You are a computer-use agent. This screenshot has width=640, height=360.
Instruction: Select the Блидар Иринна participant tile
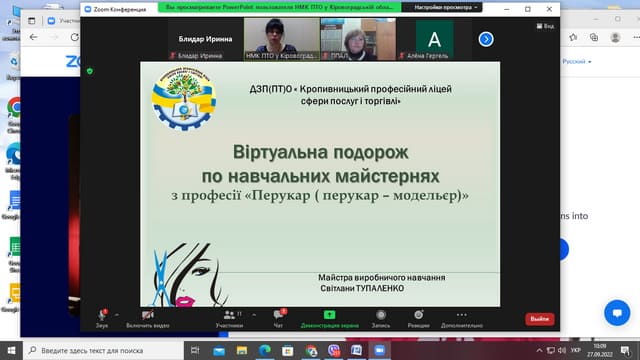click(x=205, y=39)
